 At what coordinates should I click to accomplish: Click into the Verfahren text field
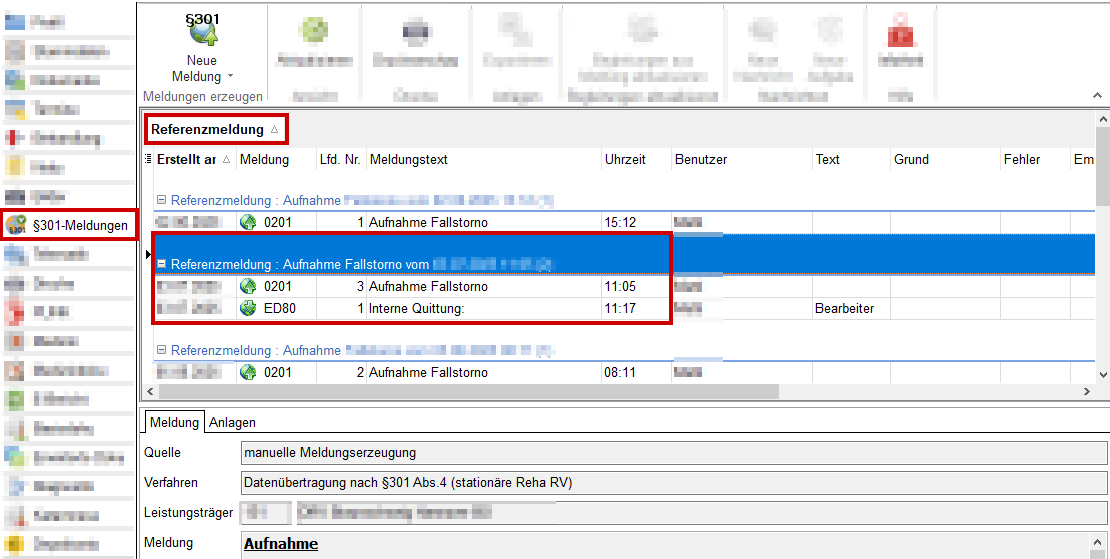click(673, 483)
